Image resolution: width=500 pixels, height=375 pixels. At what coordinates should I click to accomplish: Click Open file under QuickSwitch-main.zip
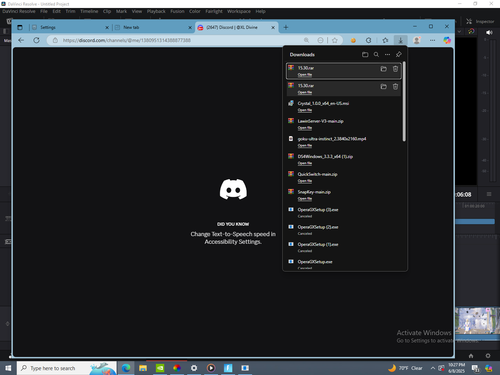[305, 181]
